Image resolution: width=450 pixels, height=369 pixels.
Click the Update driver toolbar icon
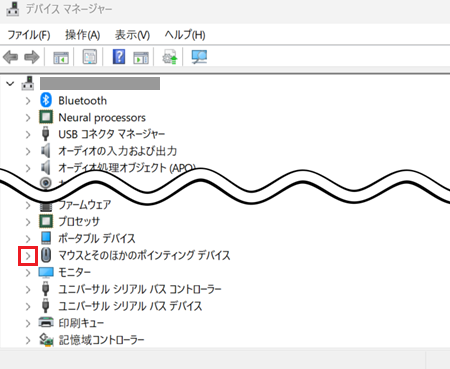point(170,57)
